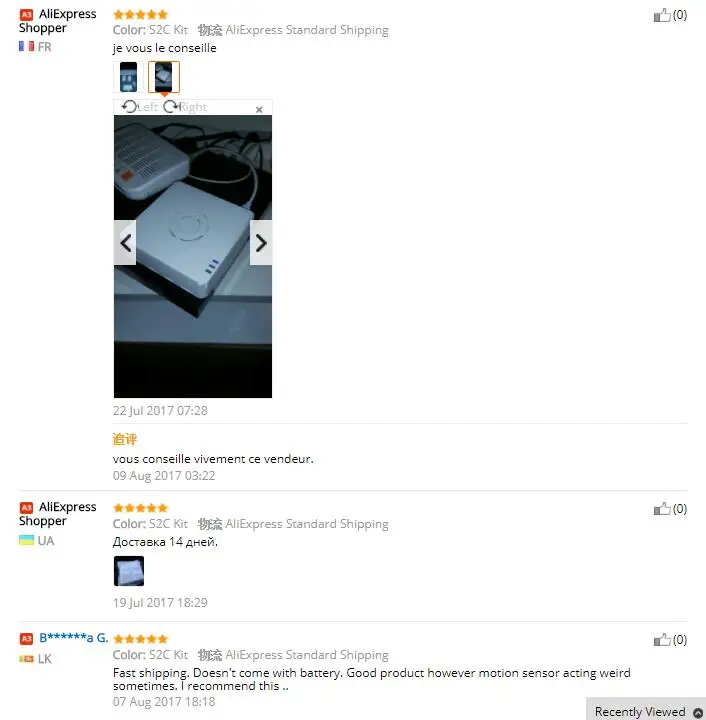706x720 pixels.
Task: Open the first thumbnail in FR review
Action: click(129, 77)
